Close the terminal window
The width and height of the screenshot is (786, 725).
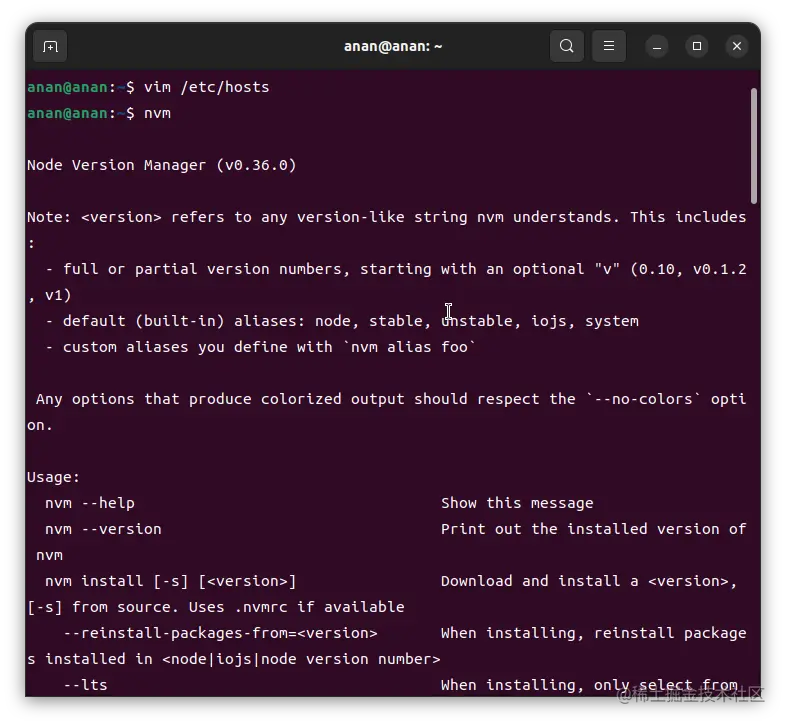[737, 47]
